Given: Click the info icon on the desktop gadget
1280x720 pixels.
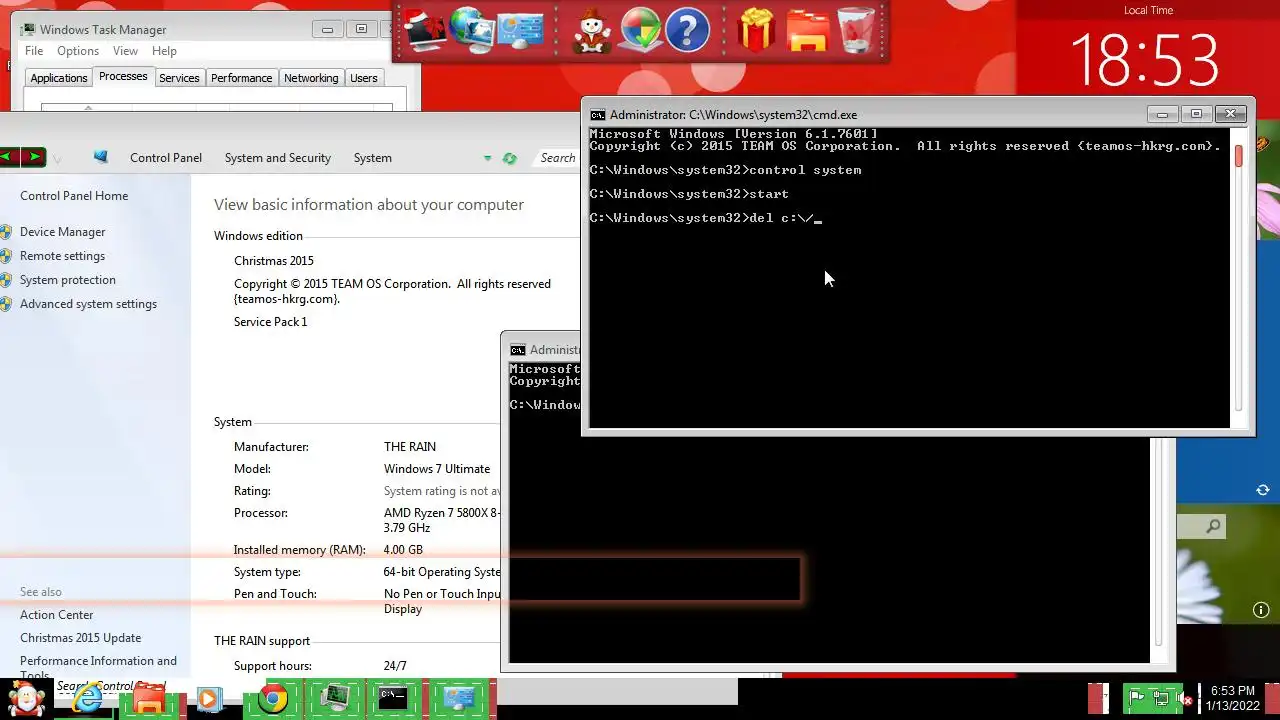Looking at the screenshot, I should tap(1261, 610).
